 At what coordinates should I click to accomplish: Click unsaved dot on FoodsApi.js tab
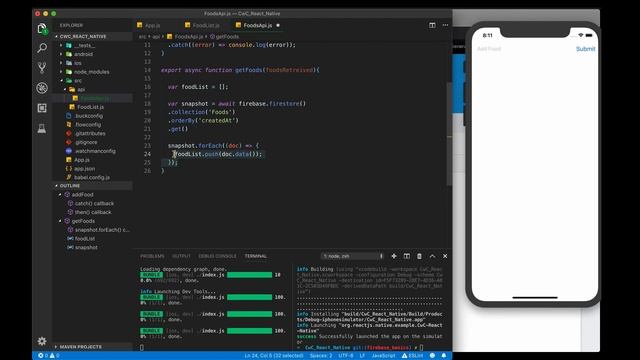[278, 25]
